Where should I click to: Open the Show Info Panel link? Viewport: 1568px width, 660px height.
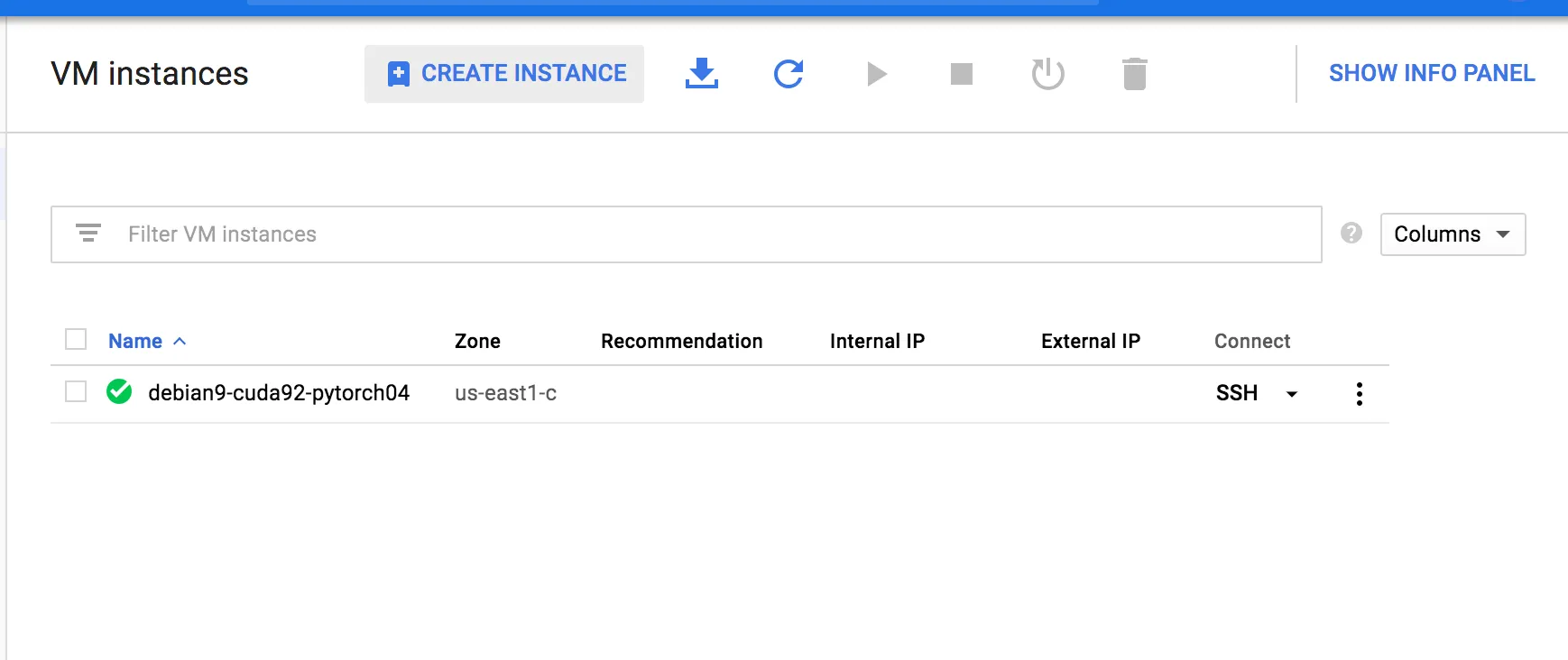[x=1432, y=73]
